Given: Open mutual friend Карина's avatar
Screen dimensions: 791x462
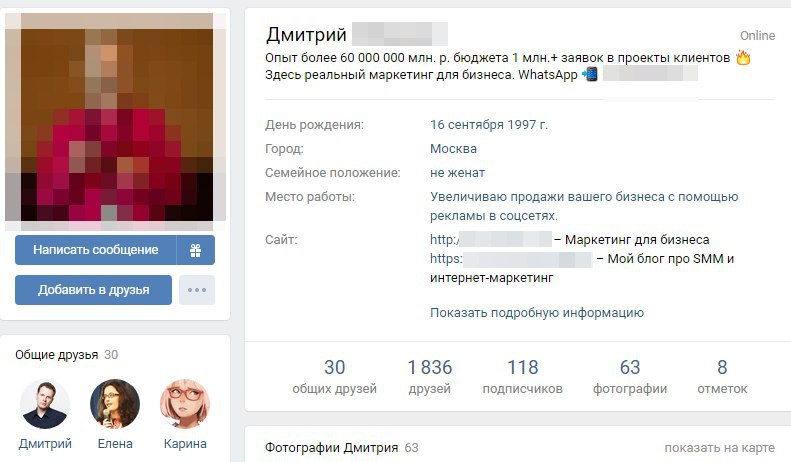Looking at the screenshot, I should [x=185, y=404].
